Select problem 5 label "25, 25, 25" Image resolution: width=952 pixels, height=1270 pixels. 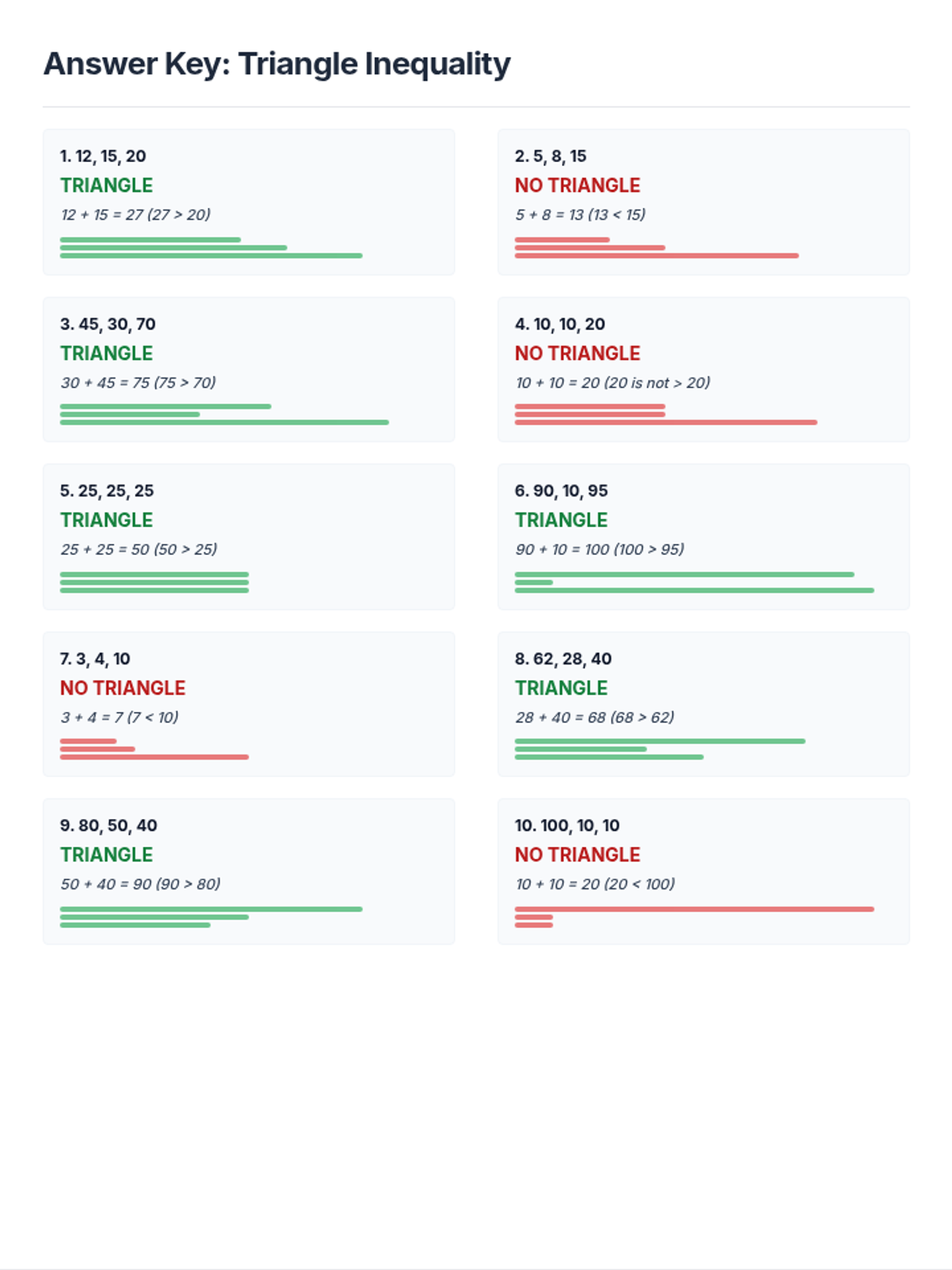pos(107,491)
